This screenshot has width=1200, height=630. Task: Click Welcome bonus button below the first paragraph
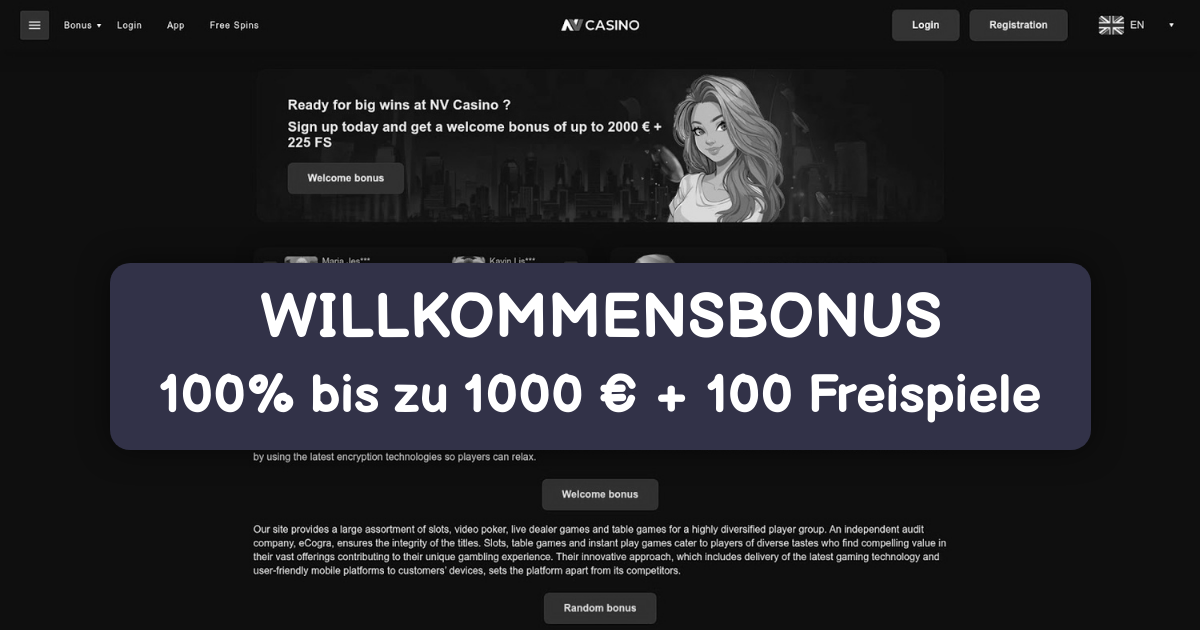pos(600,494)
